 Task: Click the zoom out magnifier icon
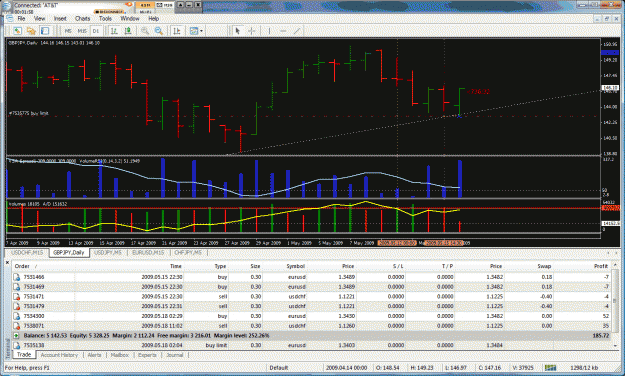[159, 31]
